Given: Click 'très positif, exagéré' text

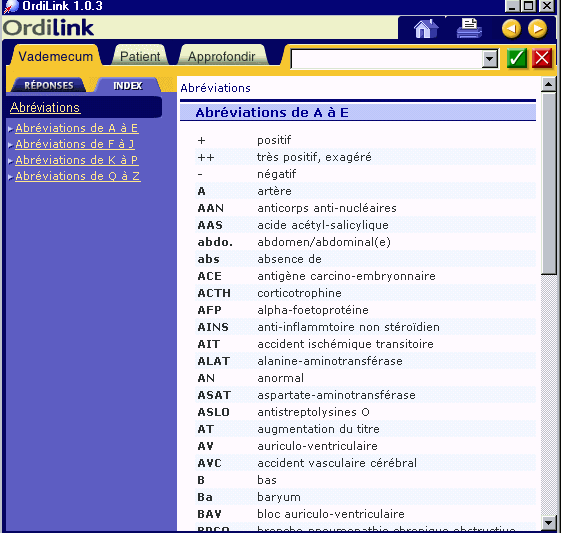Looking at the screenshot, I should (314, 157).
